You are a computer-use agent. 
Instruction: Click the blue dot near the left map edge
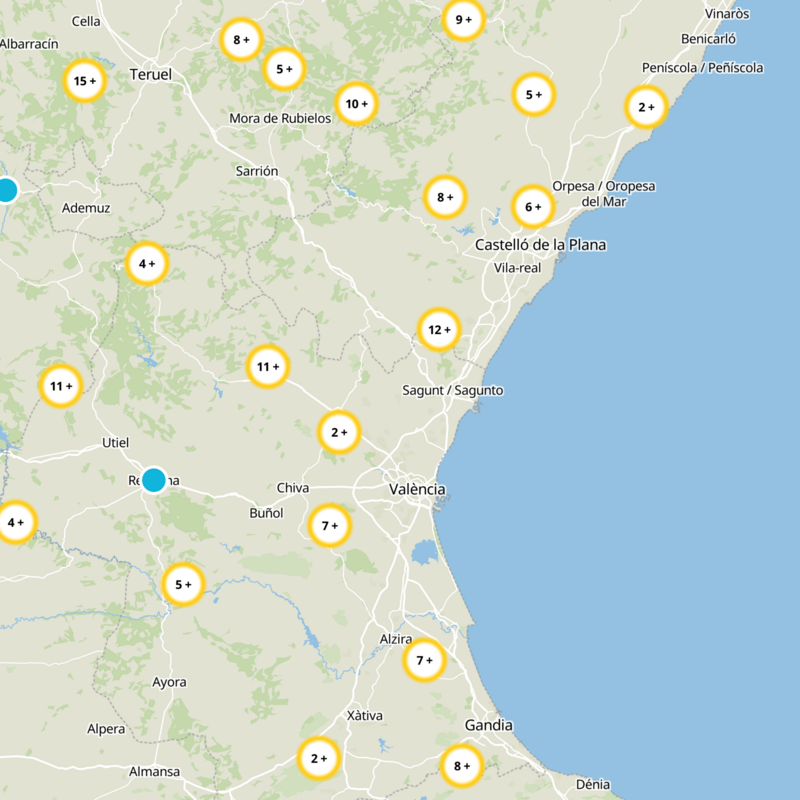click(6, 190)
